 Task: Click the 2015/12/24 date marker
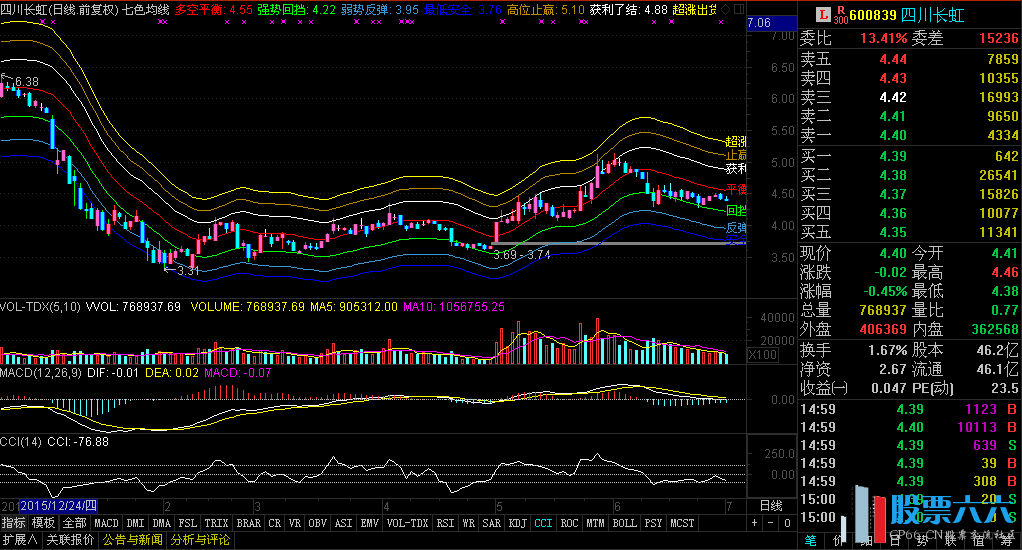(56, 506)
